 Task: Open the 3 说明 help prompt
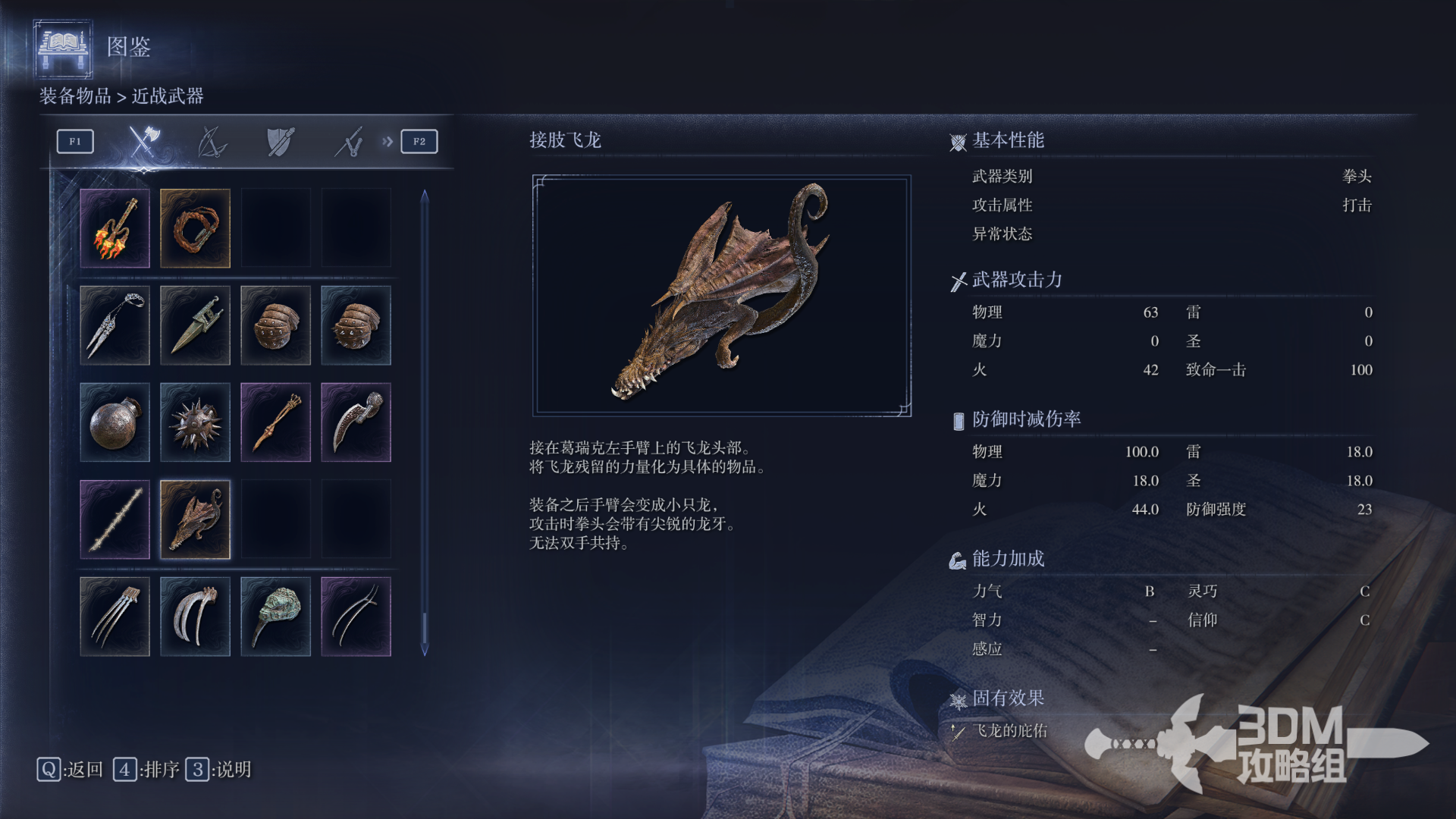[219, 770]
